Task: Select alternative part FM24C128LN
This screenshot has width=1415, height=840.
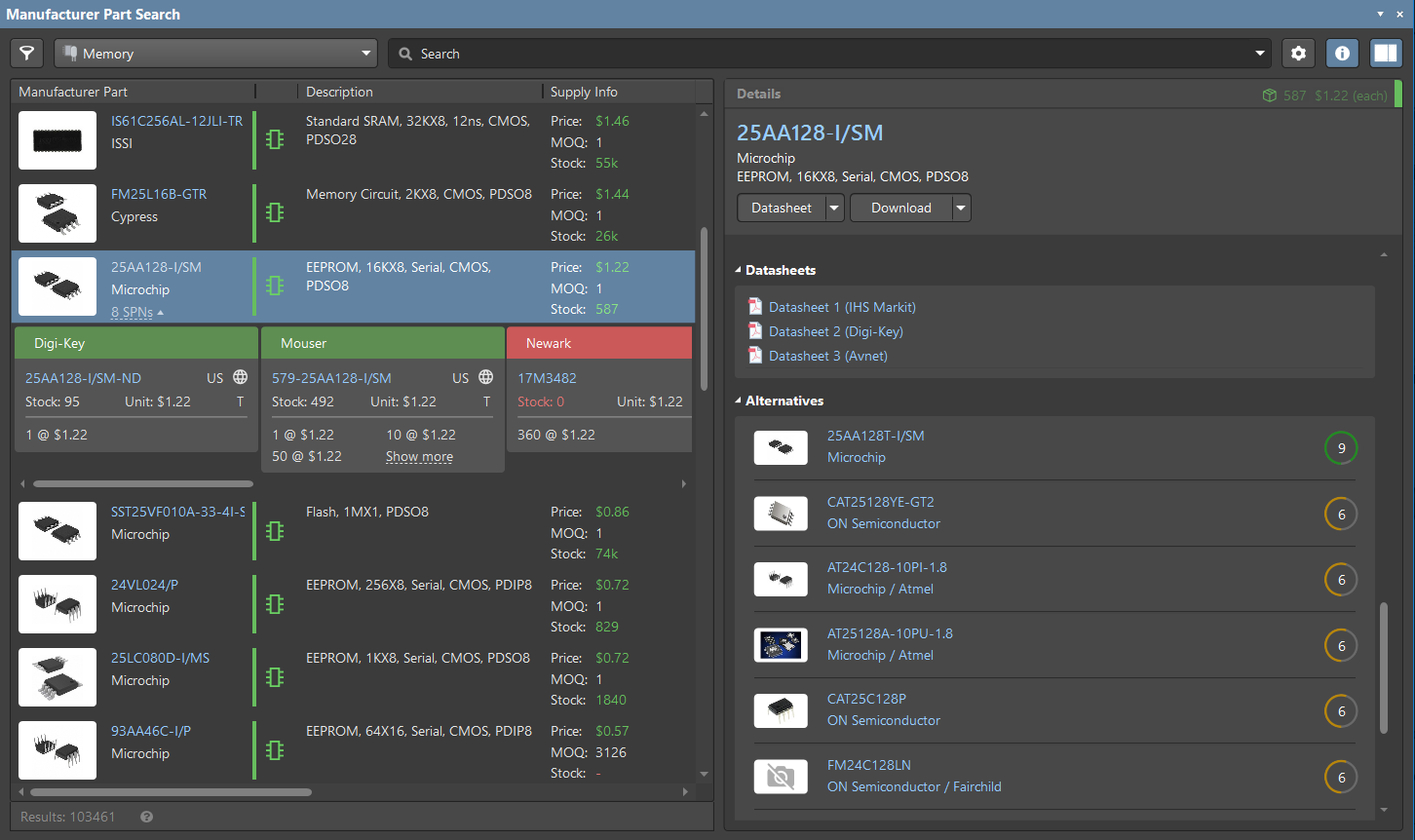Action: [x=868, y=765]
